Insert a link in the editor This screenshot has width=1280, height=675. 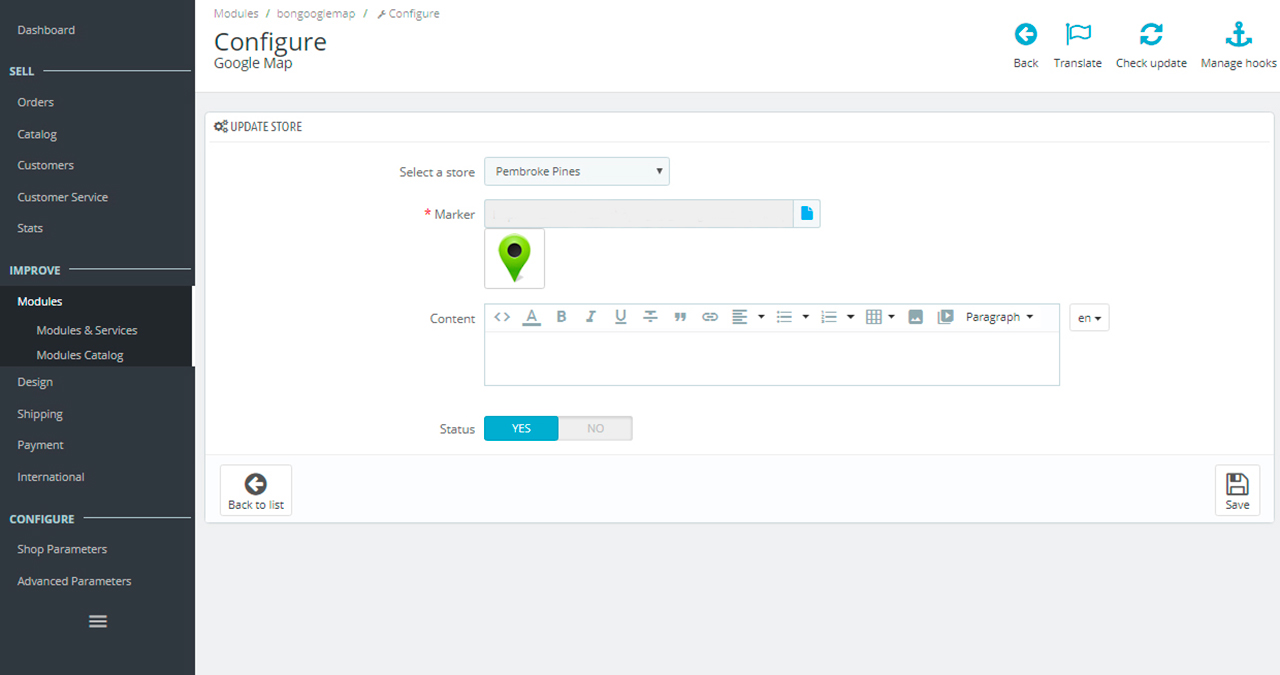710,317
